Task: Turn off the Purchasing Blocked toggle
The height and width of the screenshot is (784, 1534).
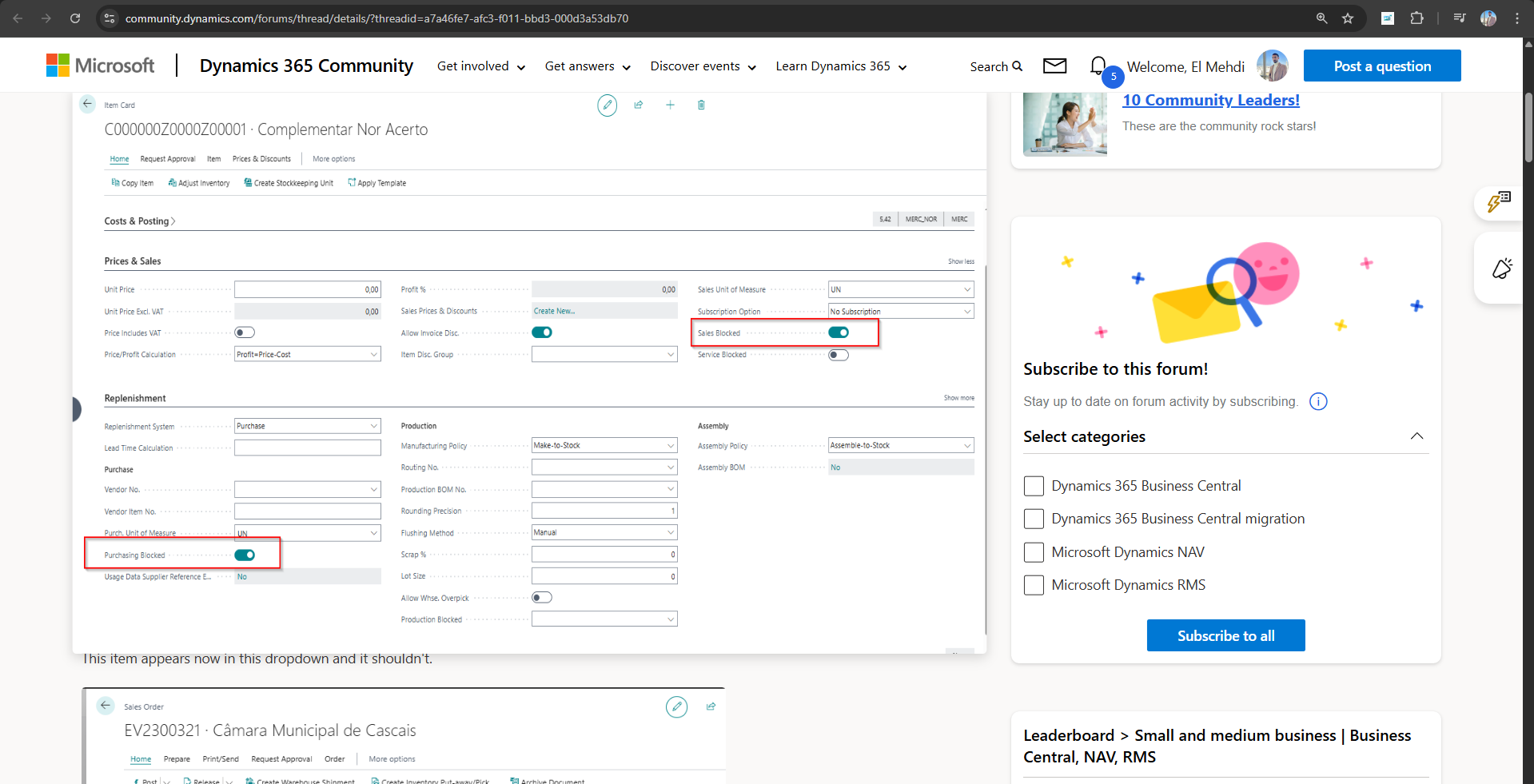Action: [245, 554]
